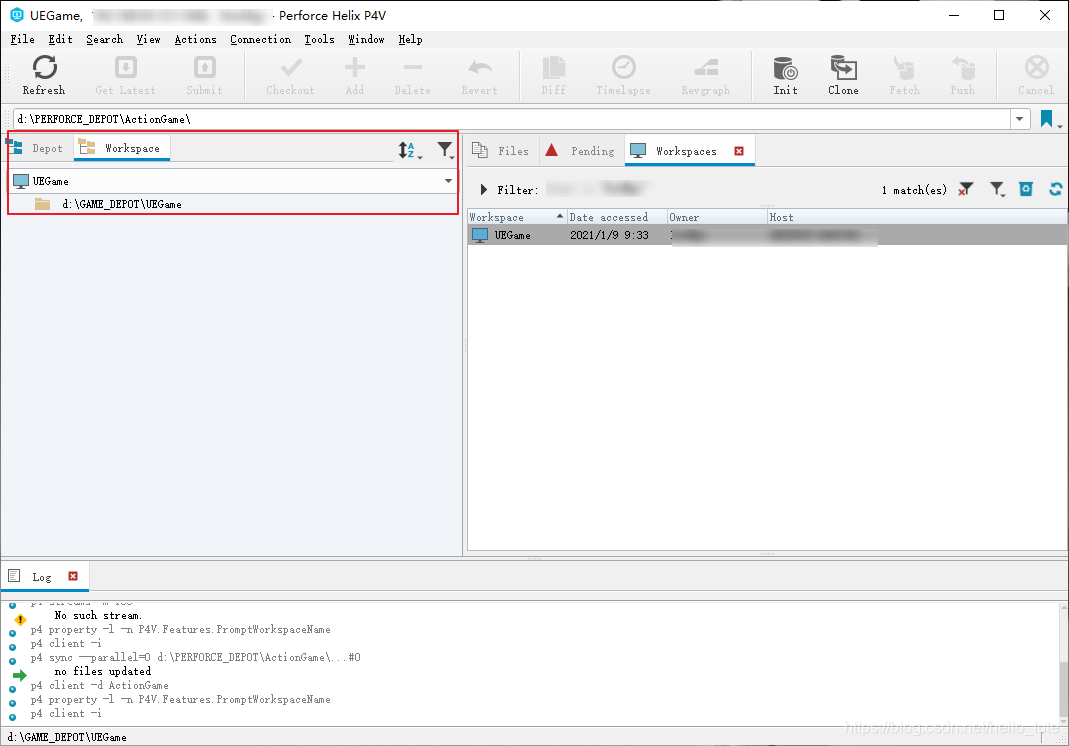Select the UEGame workspace row
The image size is (1069, 746).
[x=767, y=235]
